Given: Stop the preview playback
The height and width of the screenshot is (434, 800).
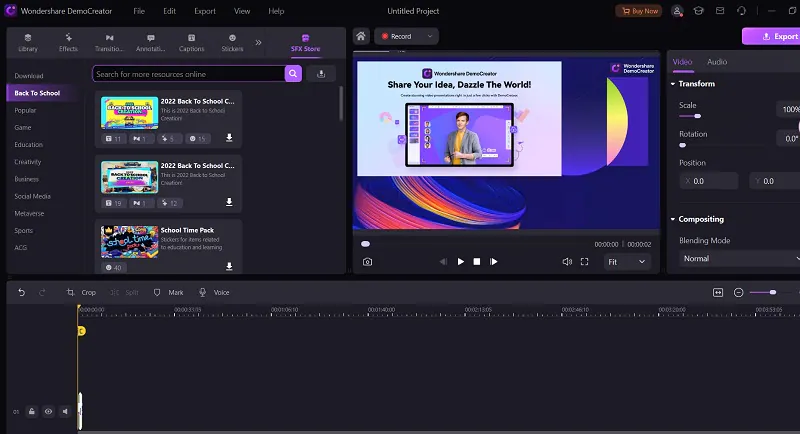Looking at the screenshot, I should click(477, 262).
